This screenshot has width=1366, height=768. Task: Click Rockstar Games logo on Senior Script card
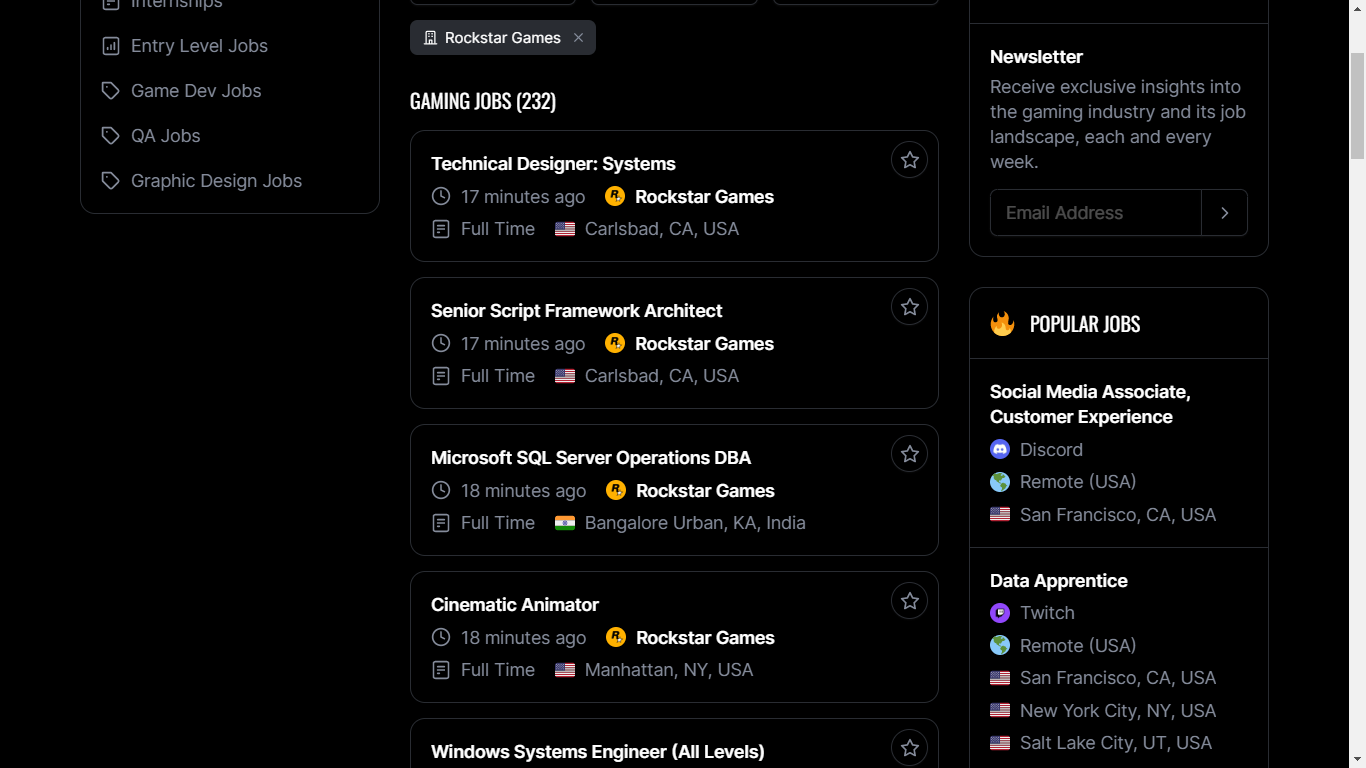click(x=615, y=343)
